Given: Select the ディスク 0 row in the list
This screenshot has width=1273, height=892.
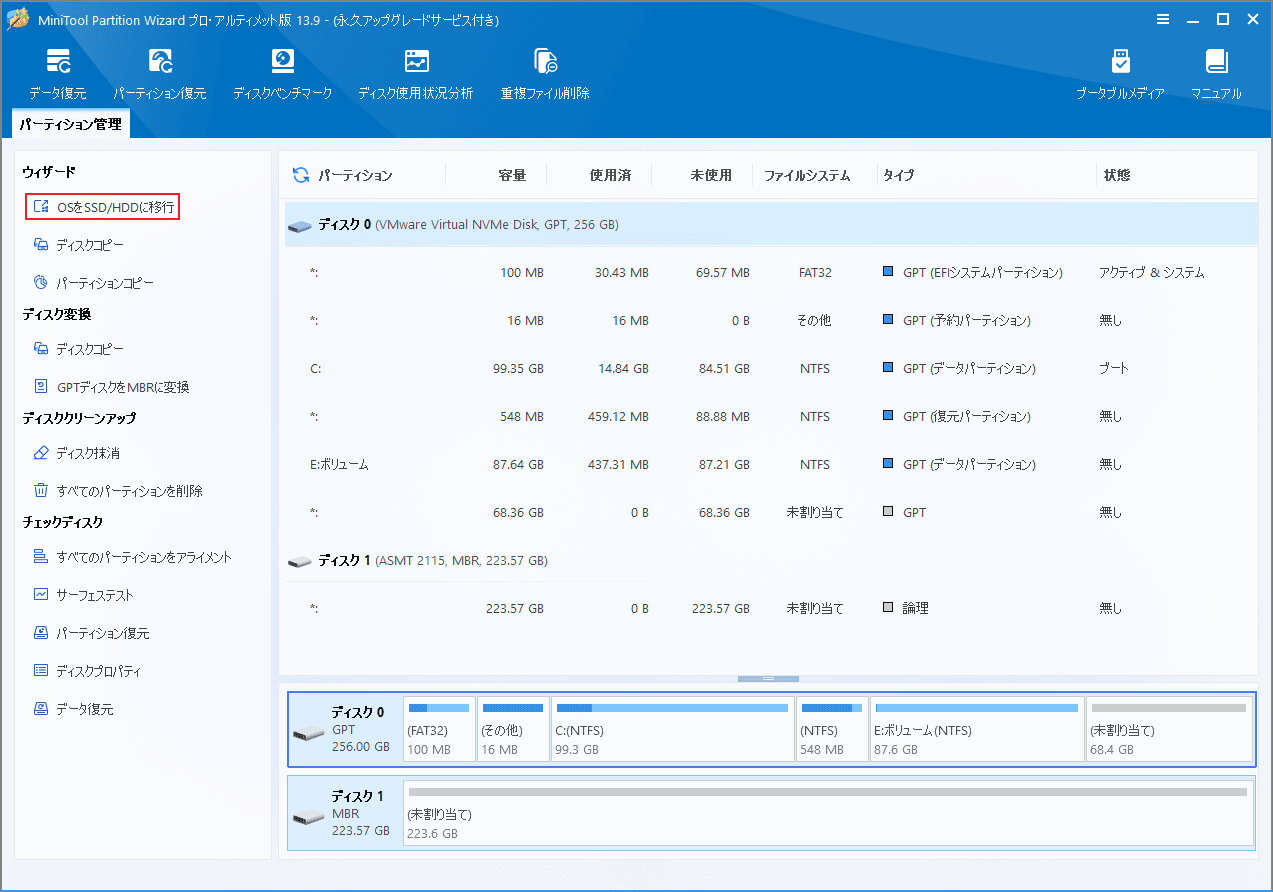Looking at the screenshot, I should 771,225.
